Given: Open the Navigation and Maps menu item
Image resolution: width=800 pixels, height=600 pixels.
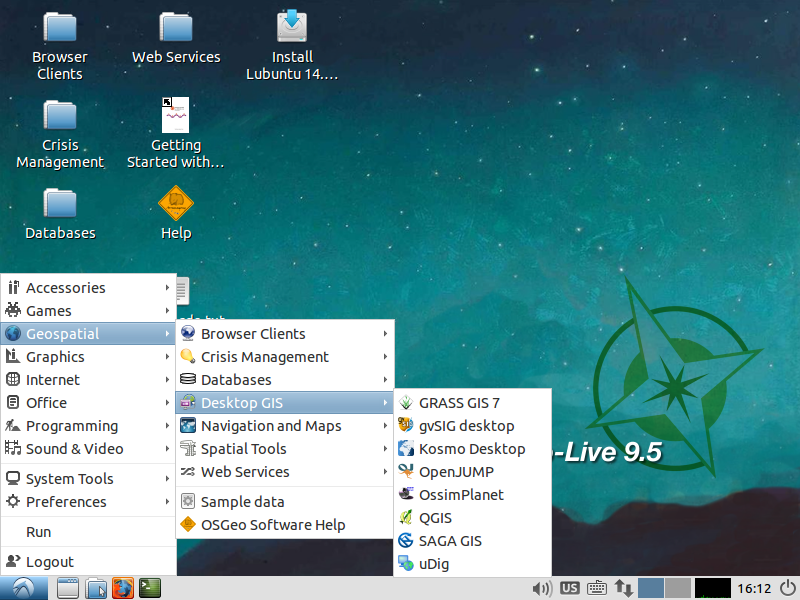Looking at the screenshot, I should pos(285,426).
